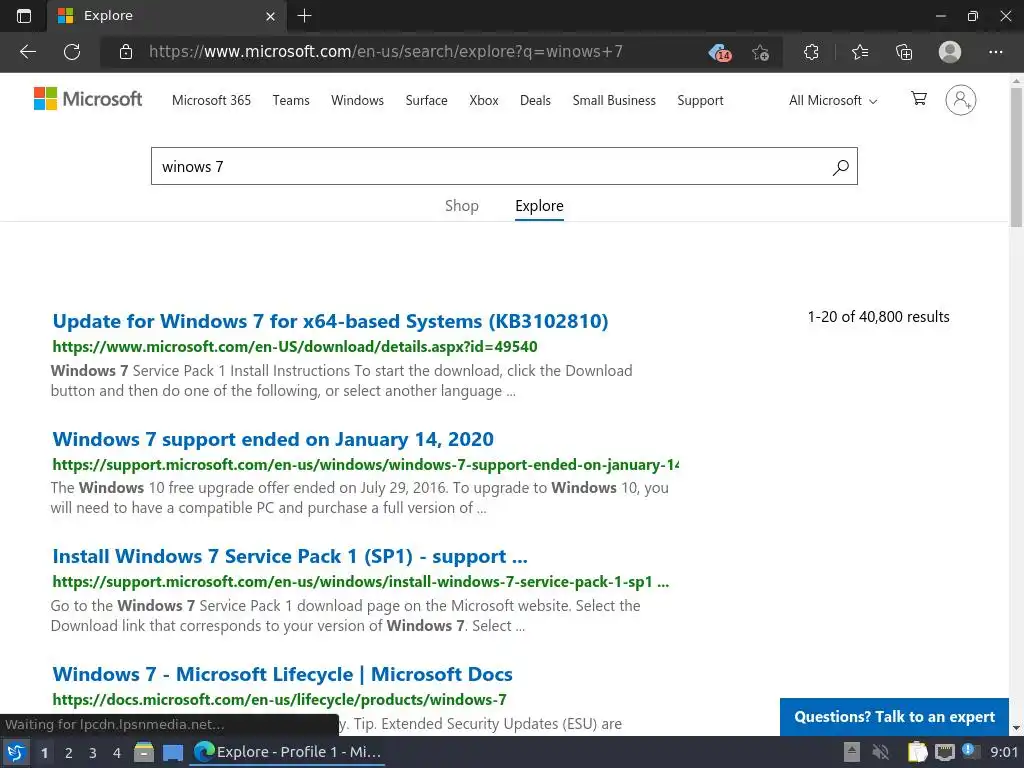Open Support in navigation menu
The width and height of the screenshot is (1024, 768).
click(700, 101)
